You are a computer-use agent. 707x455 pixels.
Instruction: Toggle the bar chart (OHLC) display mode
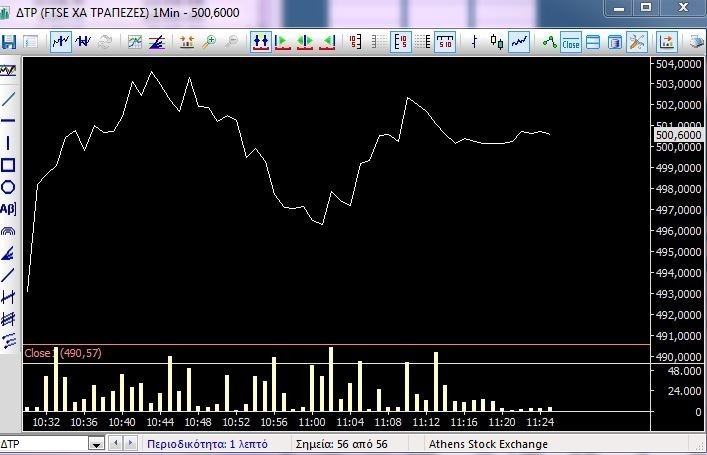tap(474, 43)
